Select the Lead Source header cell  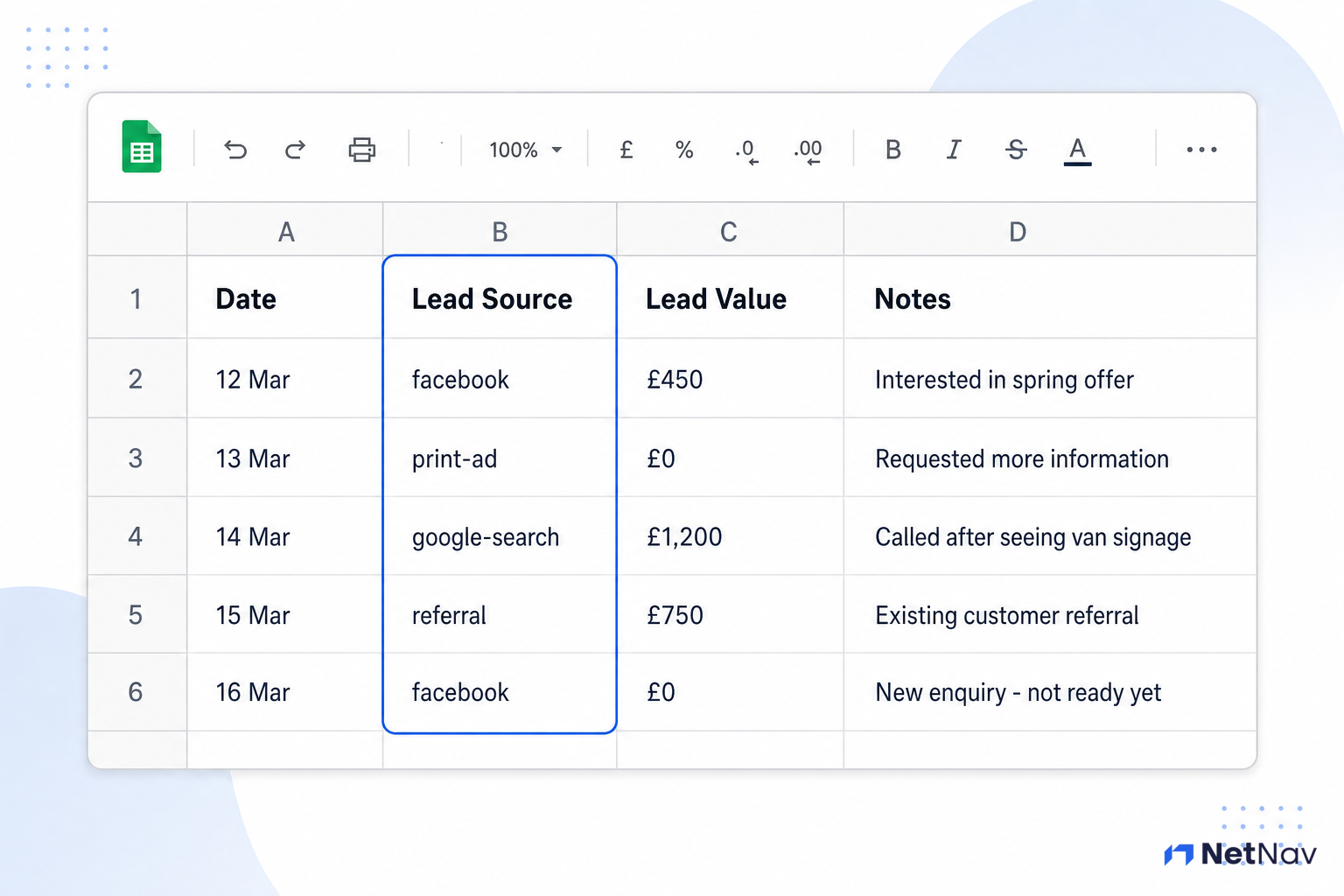(500, 297)
